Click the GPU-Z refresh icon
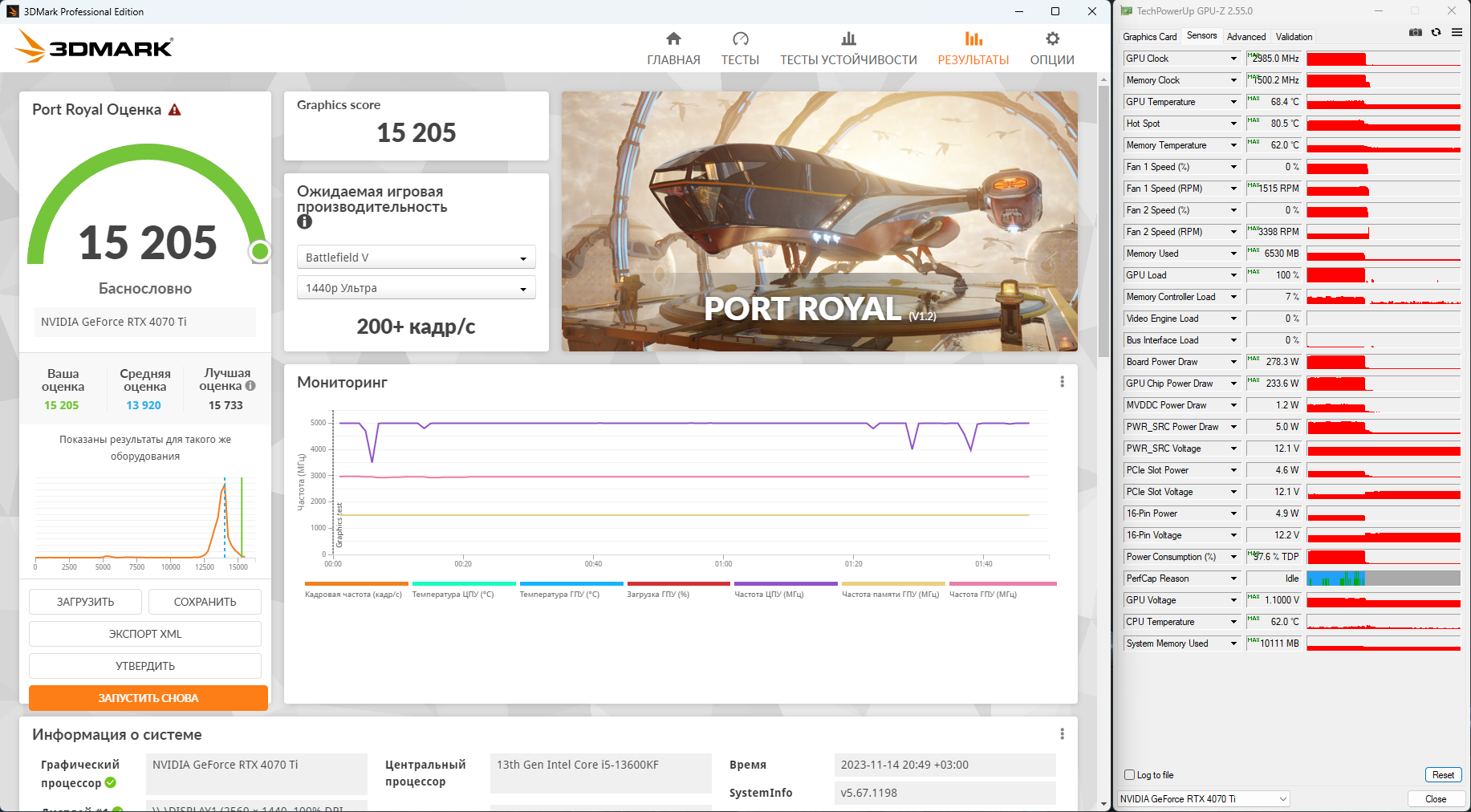 pyautogui.click(x=1436, y=32)
